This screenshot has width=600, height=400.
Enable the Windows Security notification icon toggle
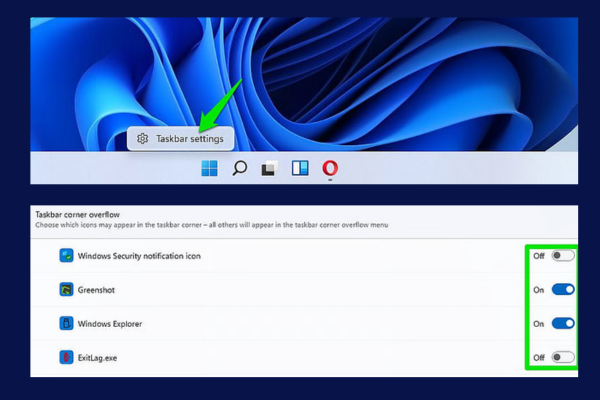click(563, 255)
